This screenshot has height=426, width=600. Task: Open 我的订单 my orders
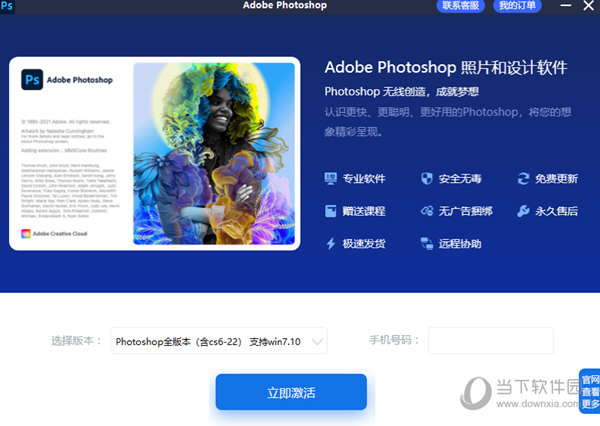[x=517, y=6]
